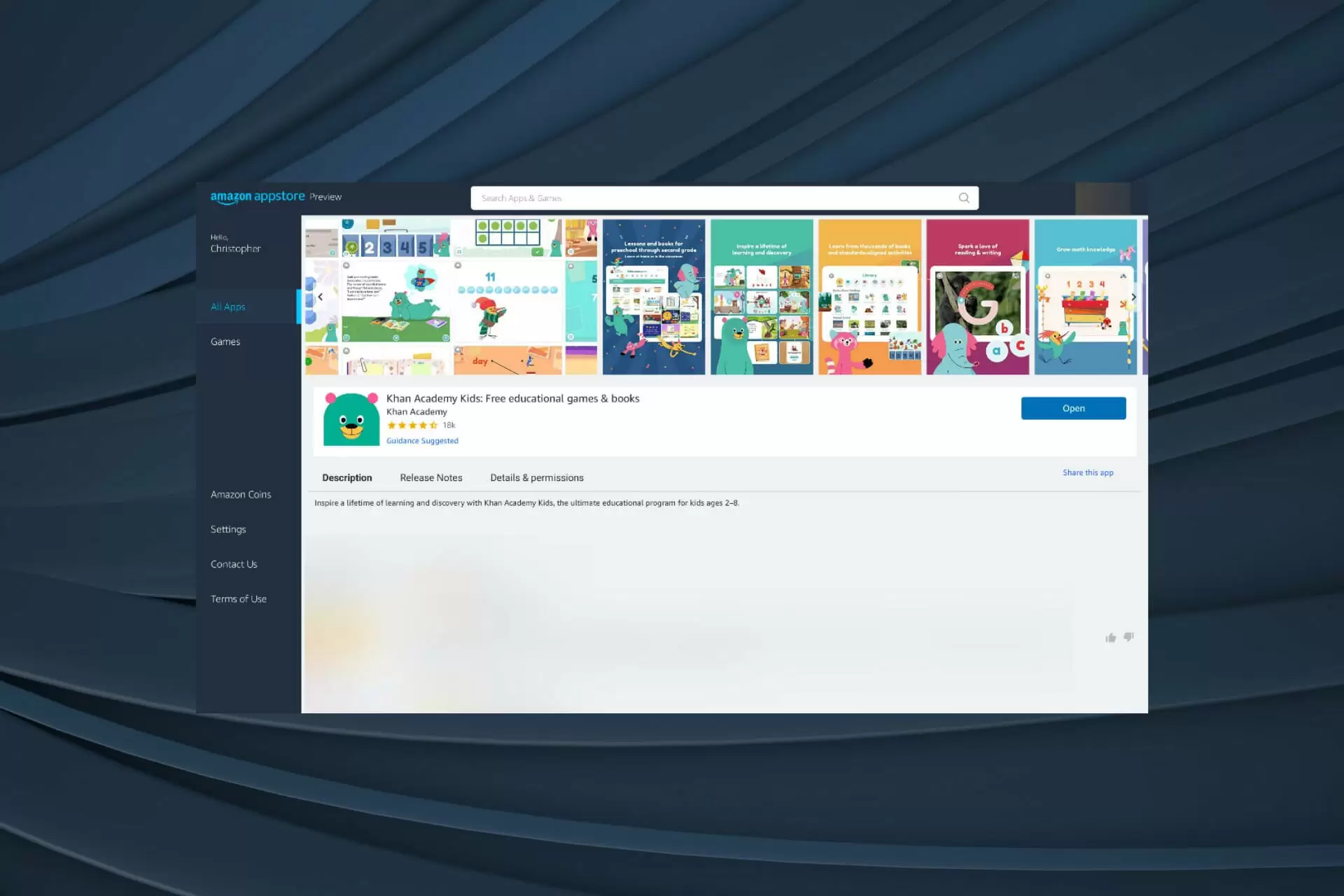Expand the Details & permissions section
The image size is (1344, 896).
536,477
